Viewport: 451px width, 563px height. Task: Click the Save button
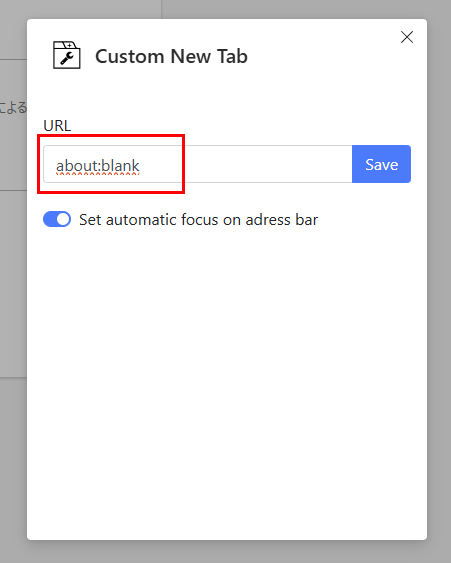(381, 164)
